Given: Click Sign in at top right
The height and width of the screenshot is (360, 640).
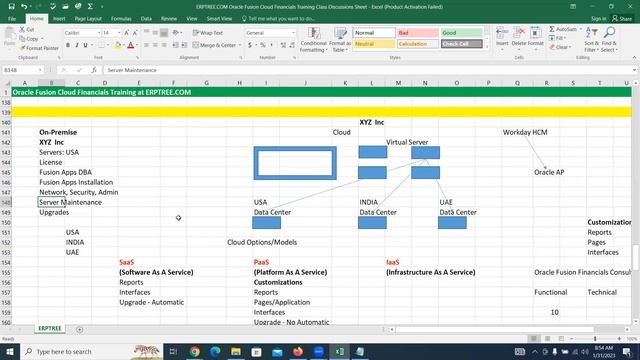Looking at the screenshot, I should click(x=598, y=18).
